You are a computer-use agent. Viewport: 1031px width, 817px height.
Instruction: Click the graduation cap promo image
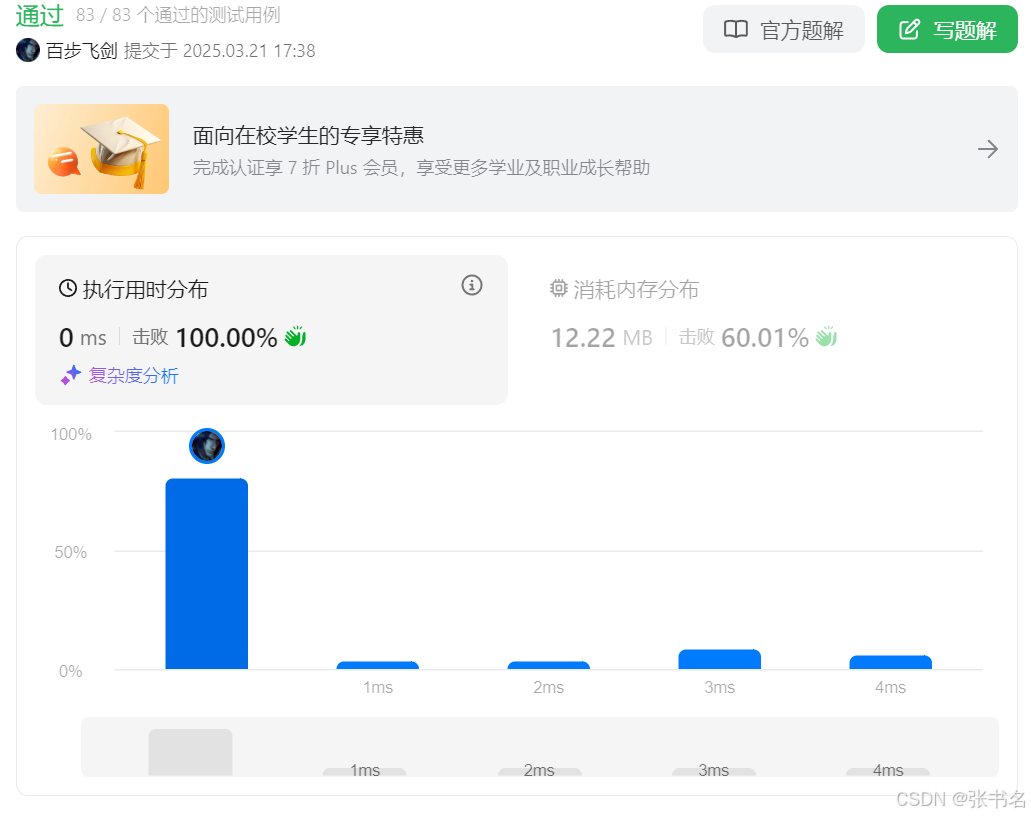(101, 149)
